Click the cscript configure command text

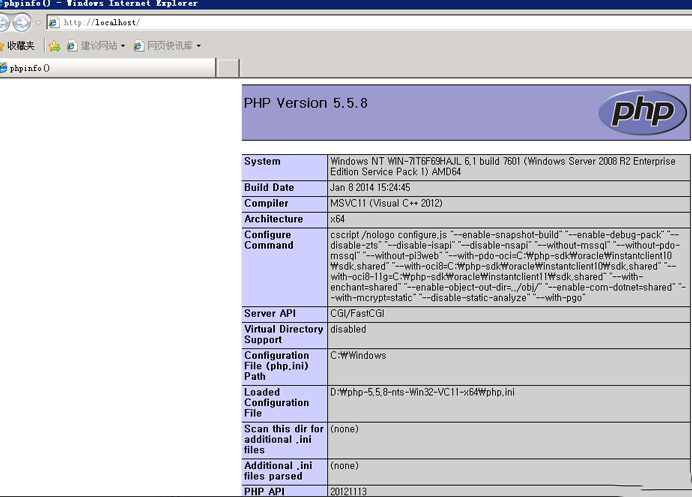508,266
